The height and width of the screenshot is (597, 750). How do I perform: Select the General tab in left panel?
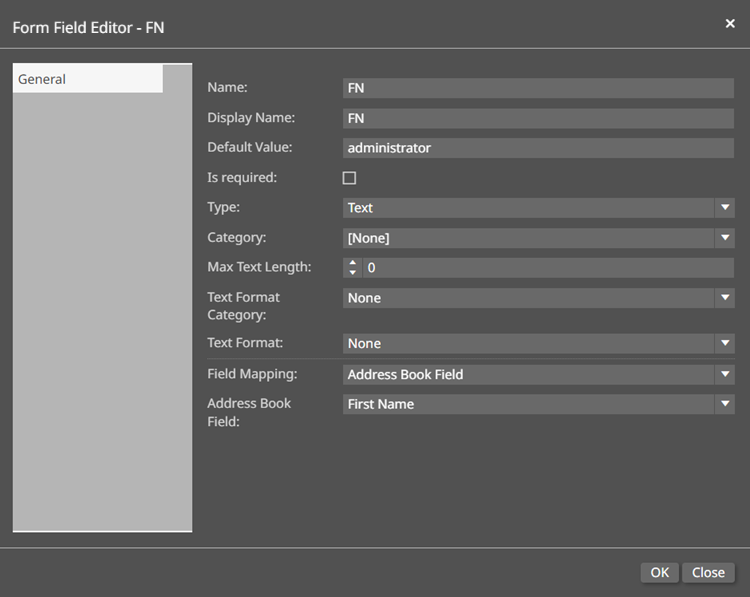click(x=88, y=79)
